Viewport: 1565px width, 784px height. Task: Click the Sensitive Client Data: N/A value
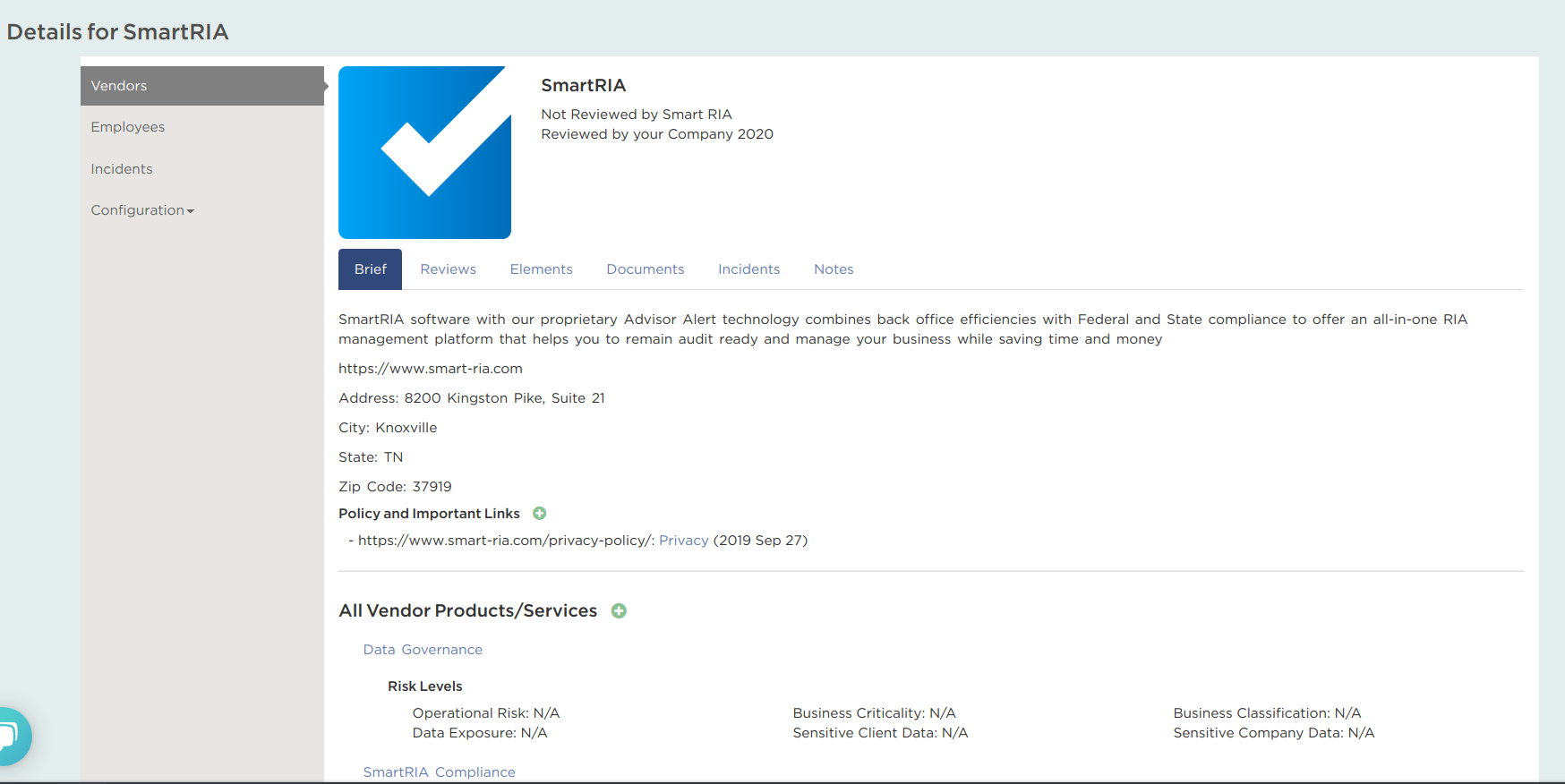point(880,733)
